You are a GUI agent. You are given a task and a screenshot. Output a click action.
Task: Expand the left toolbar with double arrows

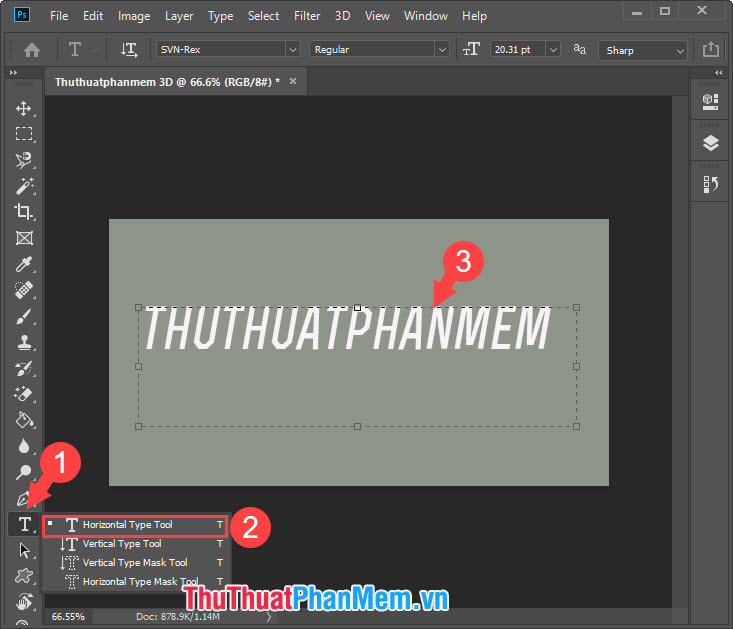pos(13,72)
